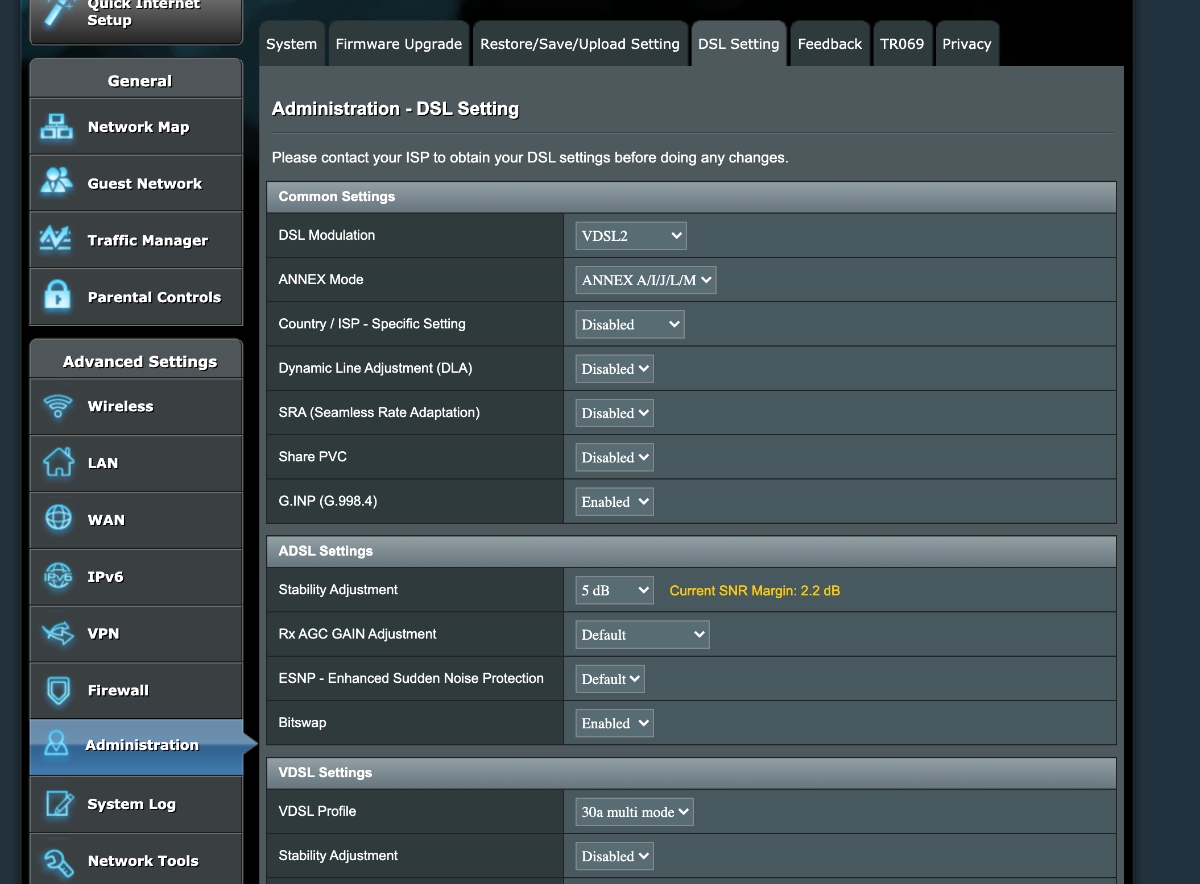
Task: Open Guest Network via its people icon
Action: [57, 183]
